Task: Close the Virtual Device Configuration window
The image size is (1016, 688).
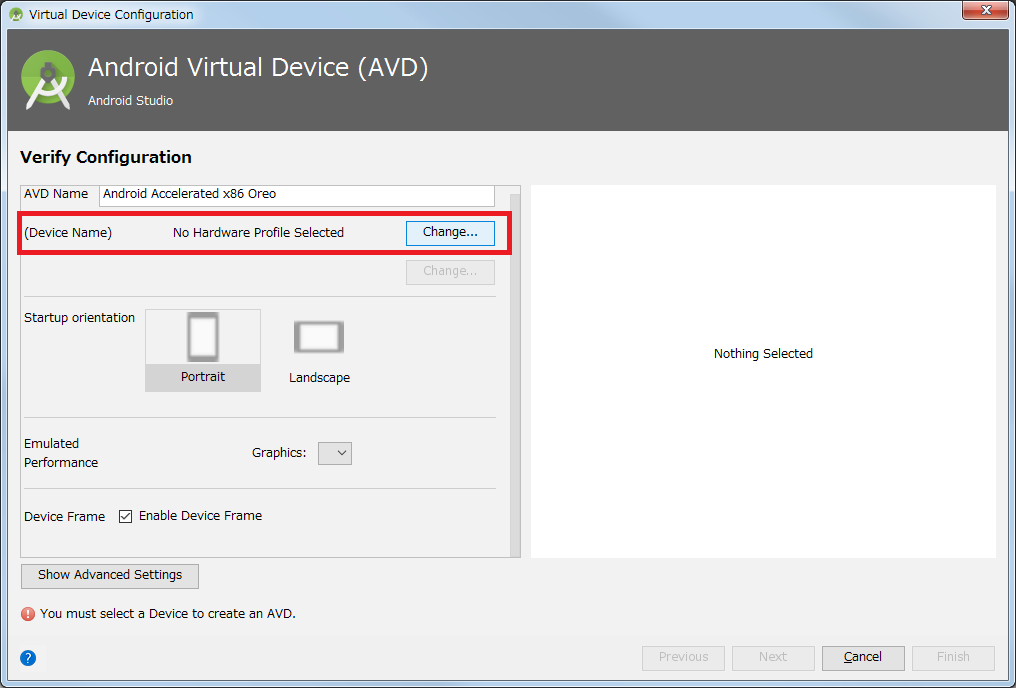Action: click(x=986, y=10)
